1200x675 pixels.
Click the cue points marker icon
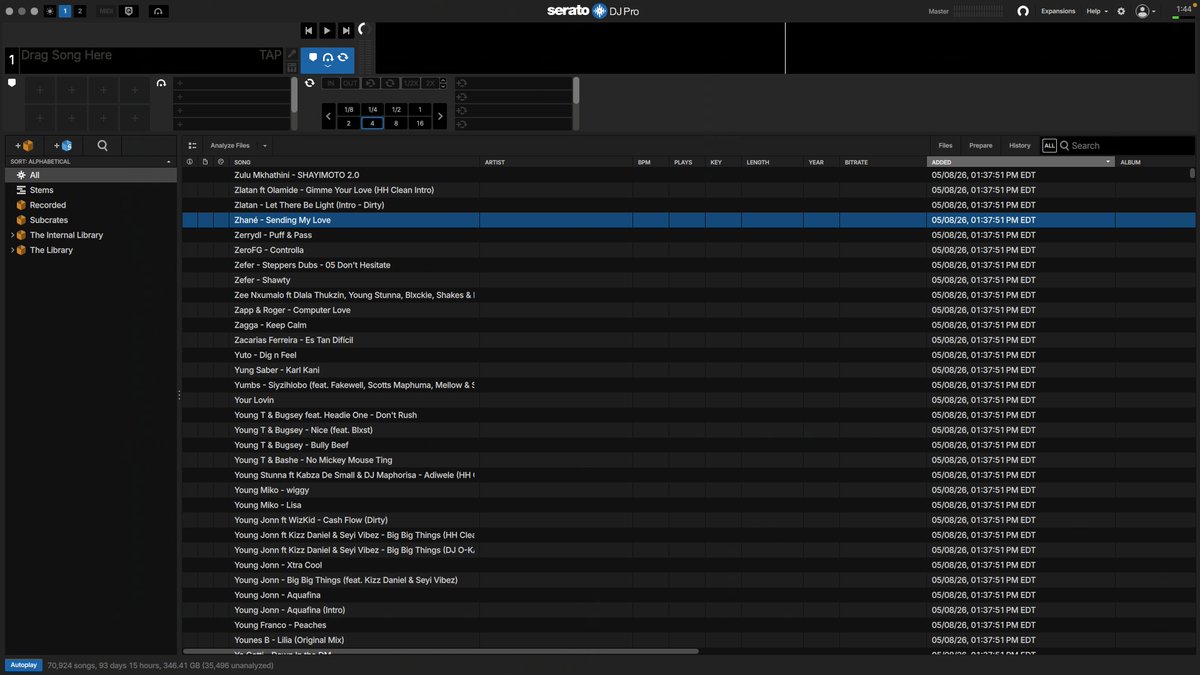pos(12,83)
